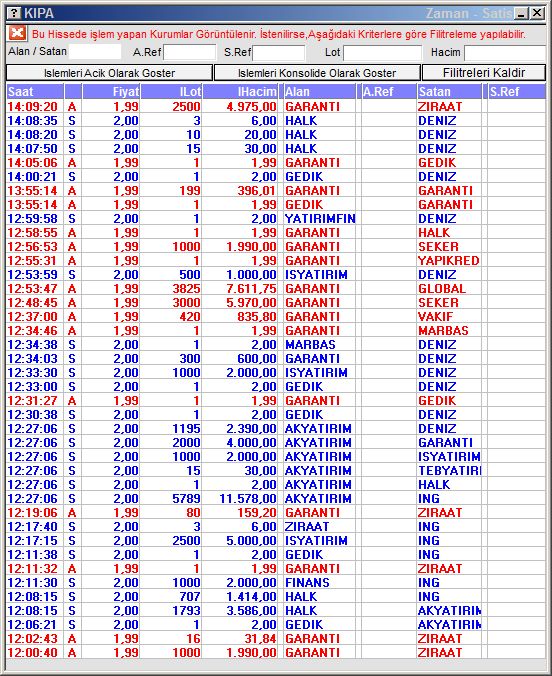Click the Hacim filter field

505,53
